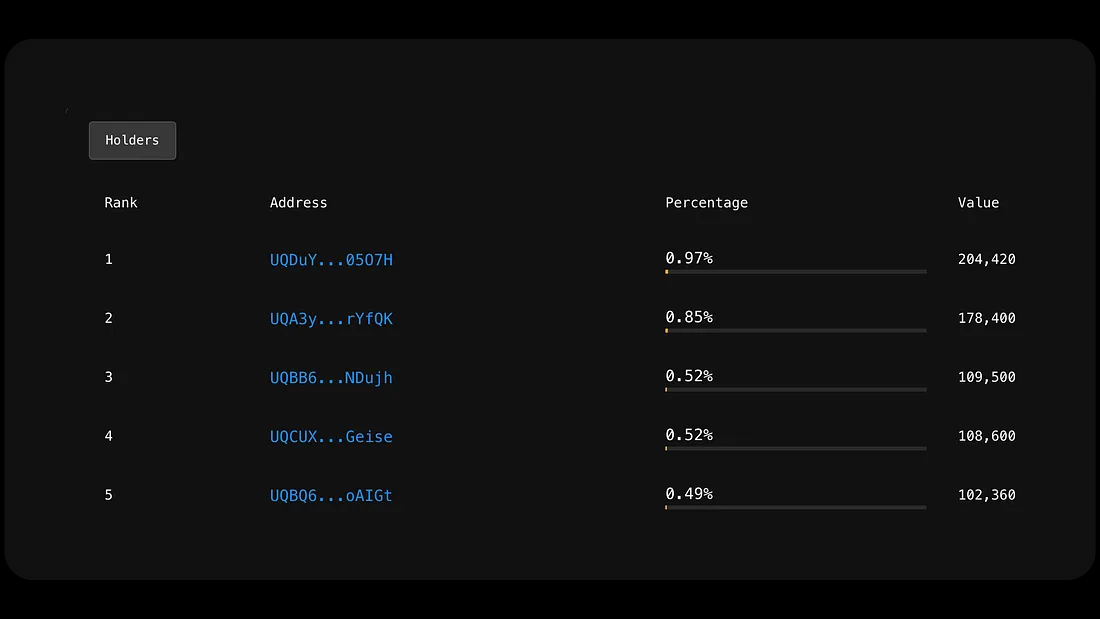The width and height of the screenshot is (1100, 619).
Task: Click the Holders tab button
Action: coord(132,141)
